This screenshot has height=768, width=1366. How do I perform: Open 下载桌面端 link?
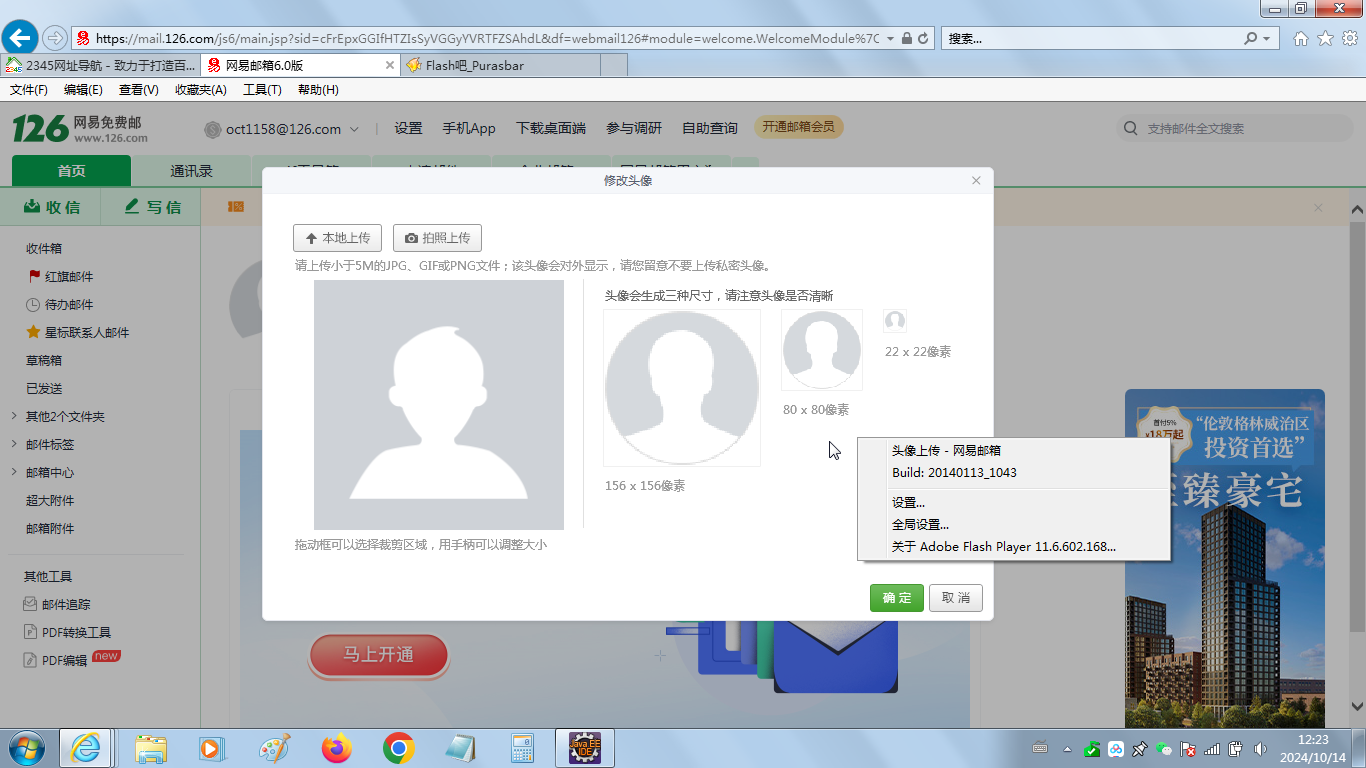tap(551, 128)
